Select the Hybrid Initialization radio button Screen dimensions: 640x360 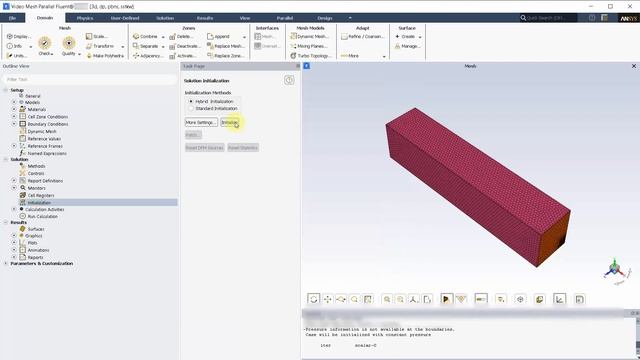coord(191,101)
